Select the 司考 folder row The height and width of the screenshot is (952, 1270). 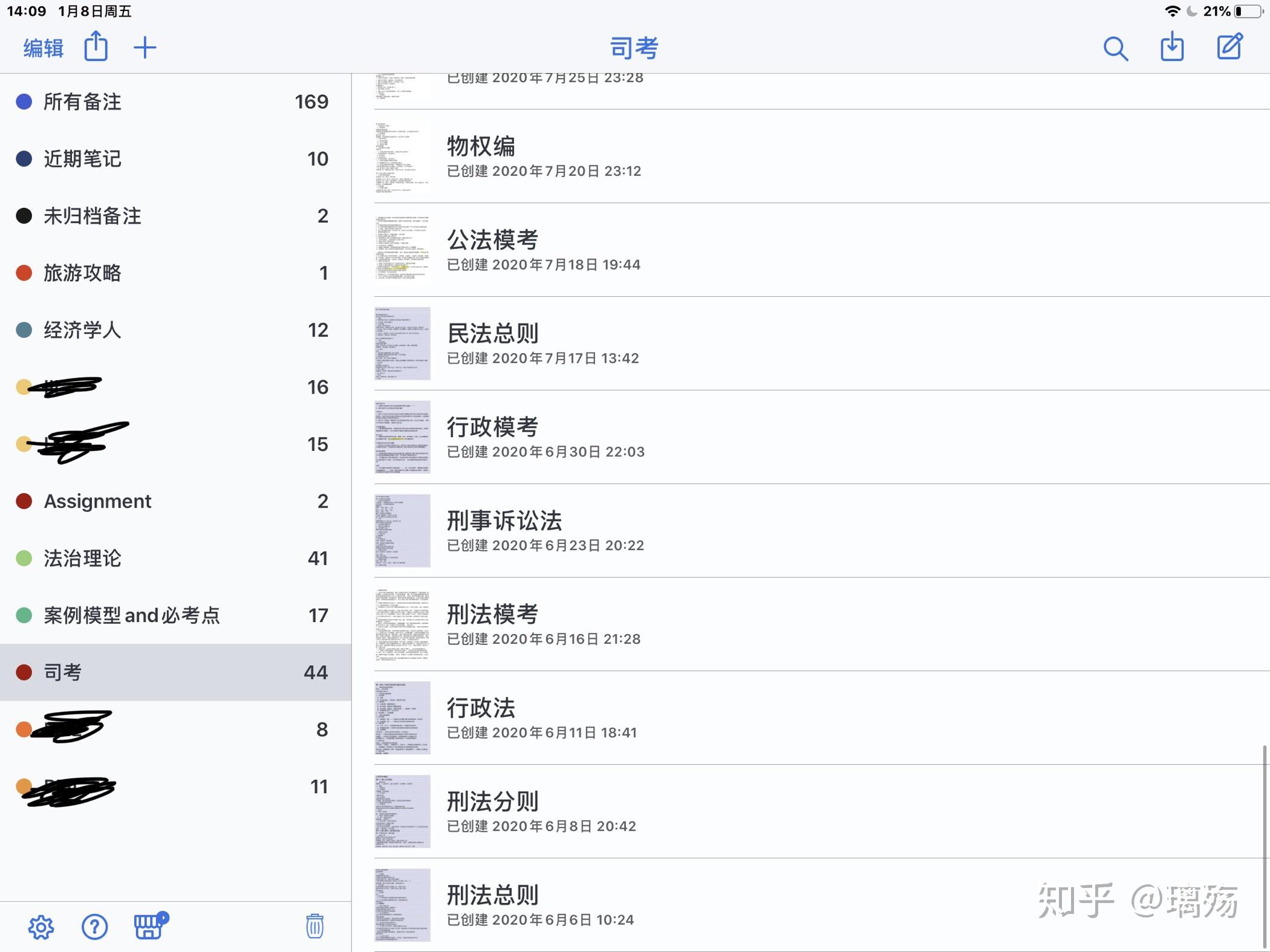click(x=175, y=672)
